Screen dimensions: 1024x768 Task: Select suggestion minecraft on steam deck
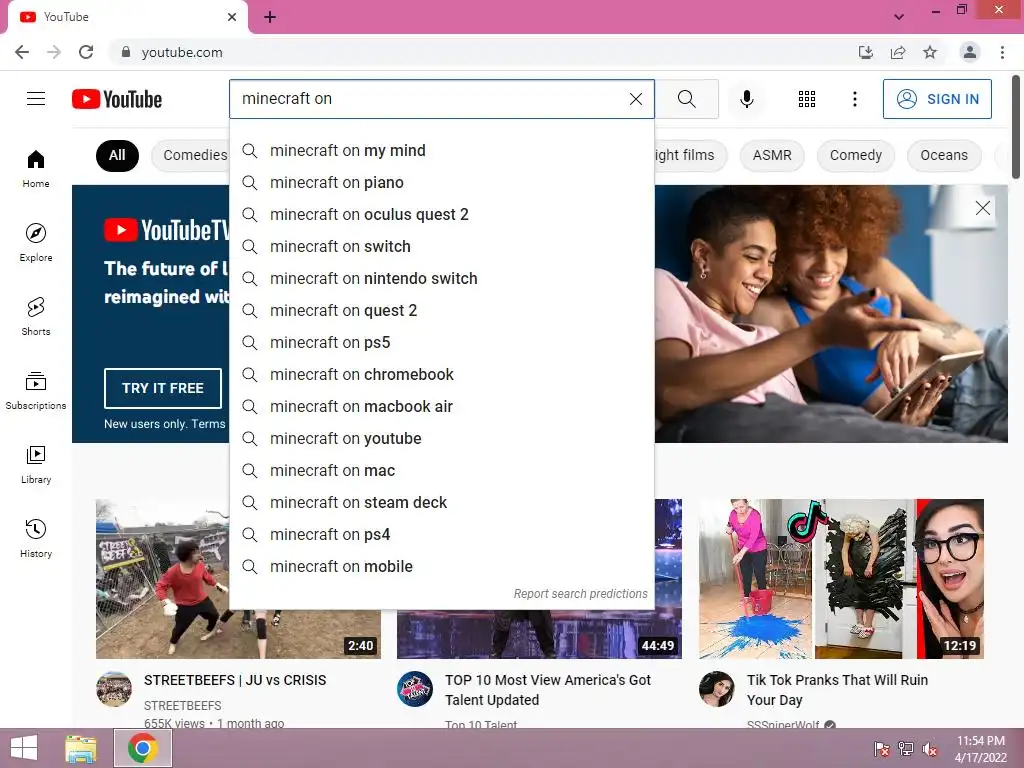tap(441, 502)
